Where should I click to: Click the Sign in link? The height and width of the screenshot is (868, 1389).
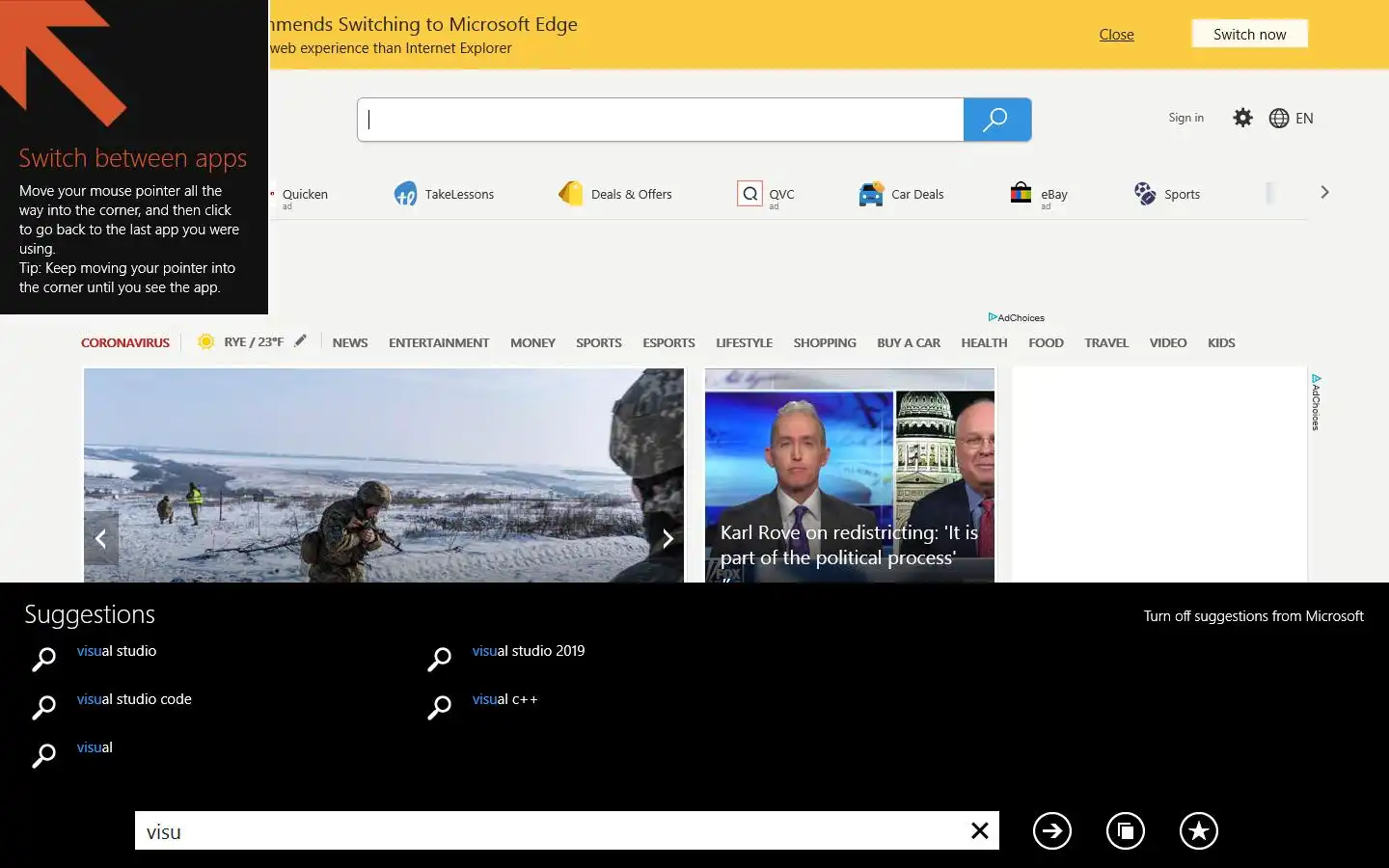click(x=1185, y=118)
